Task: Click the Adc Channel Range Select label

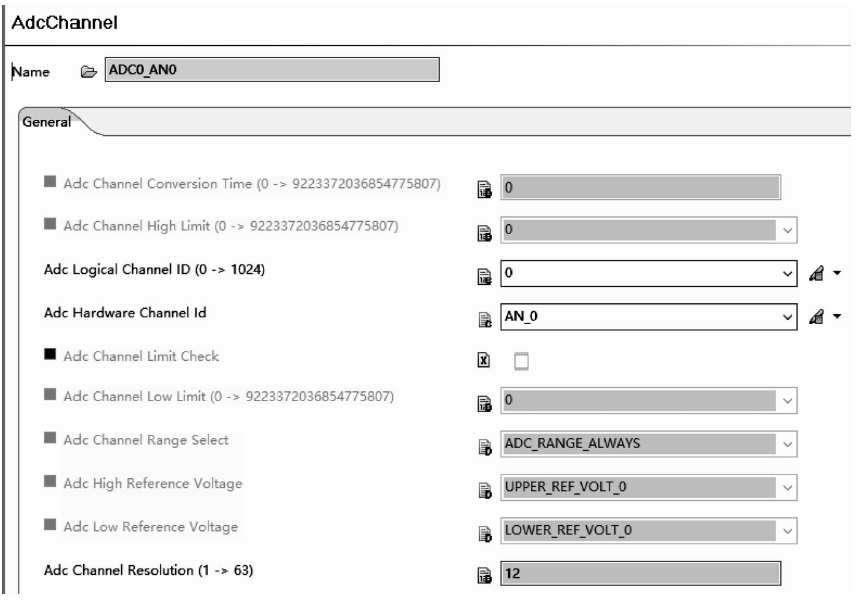Action: (146, 440)
